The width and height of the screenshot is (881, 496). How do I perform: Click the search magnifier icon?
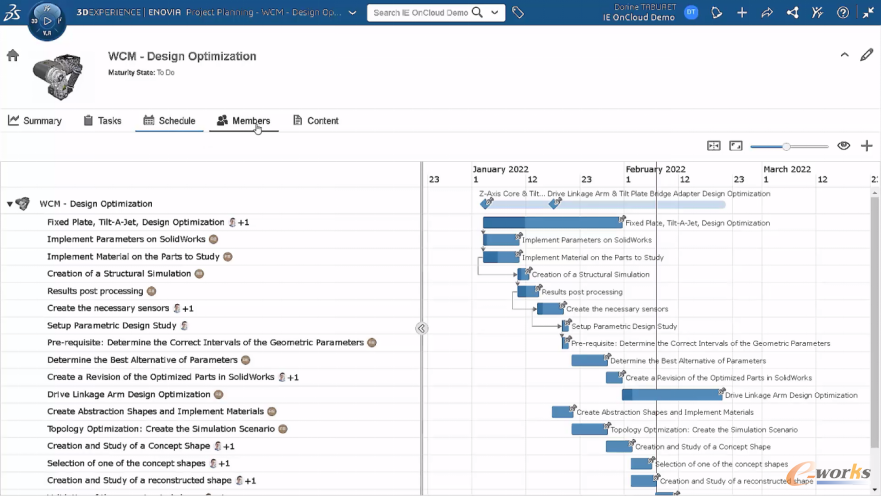477,12
